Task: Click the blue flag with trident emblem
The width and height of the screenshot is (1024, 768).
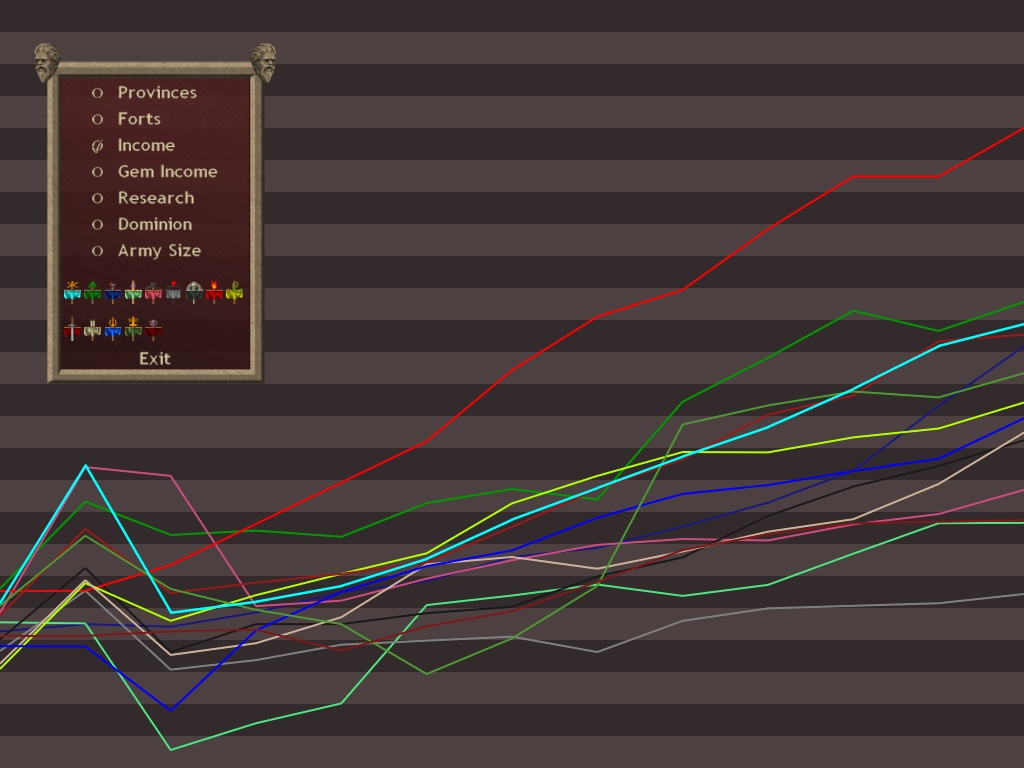Action: [x=113, y=328]
